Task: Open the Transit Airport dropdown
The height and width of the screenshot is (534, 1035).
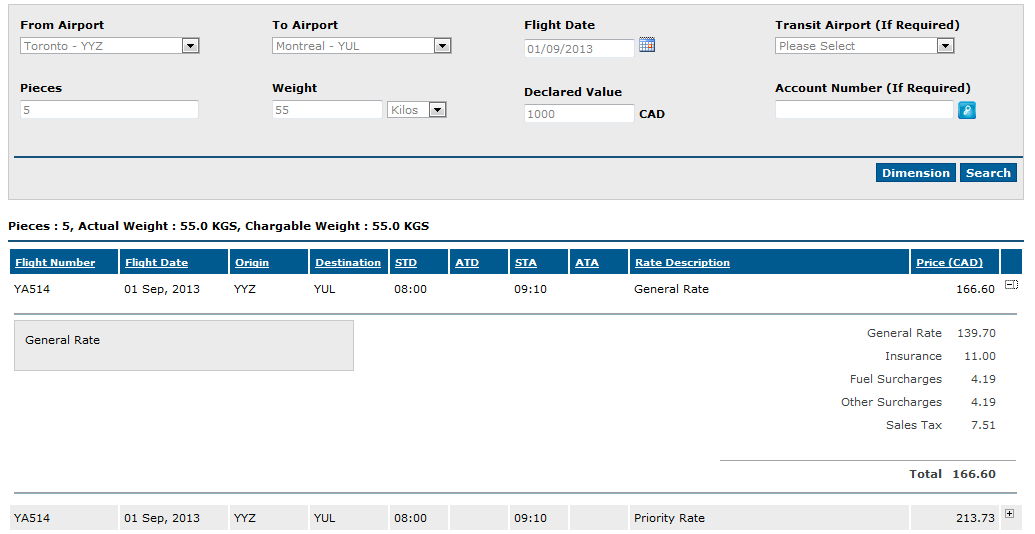Action: pyautogui.click(x=865, y=46)
